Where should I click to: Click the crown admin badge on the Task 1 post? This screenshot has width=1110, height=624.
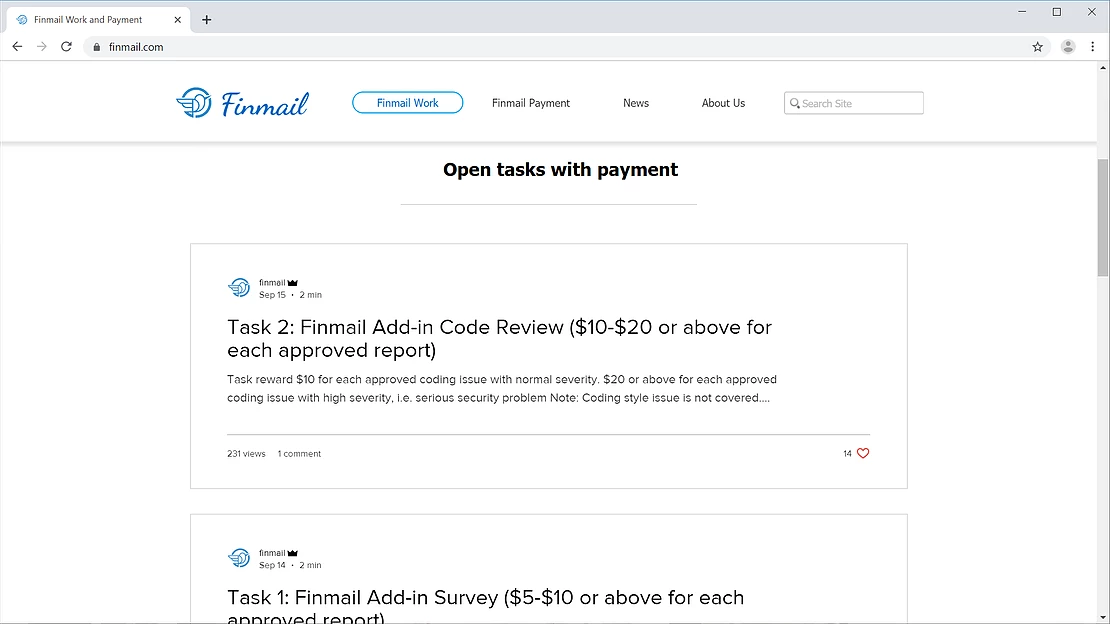coord(292,553)
